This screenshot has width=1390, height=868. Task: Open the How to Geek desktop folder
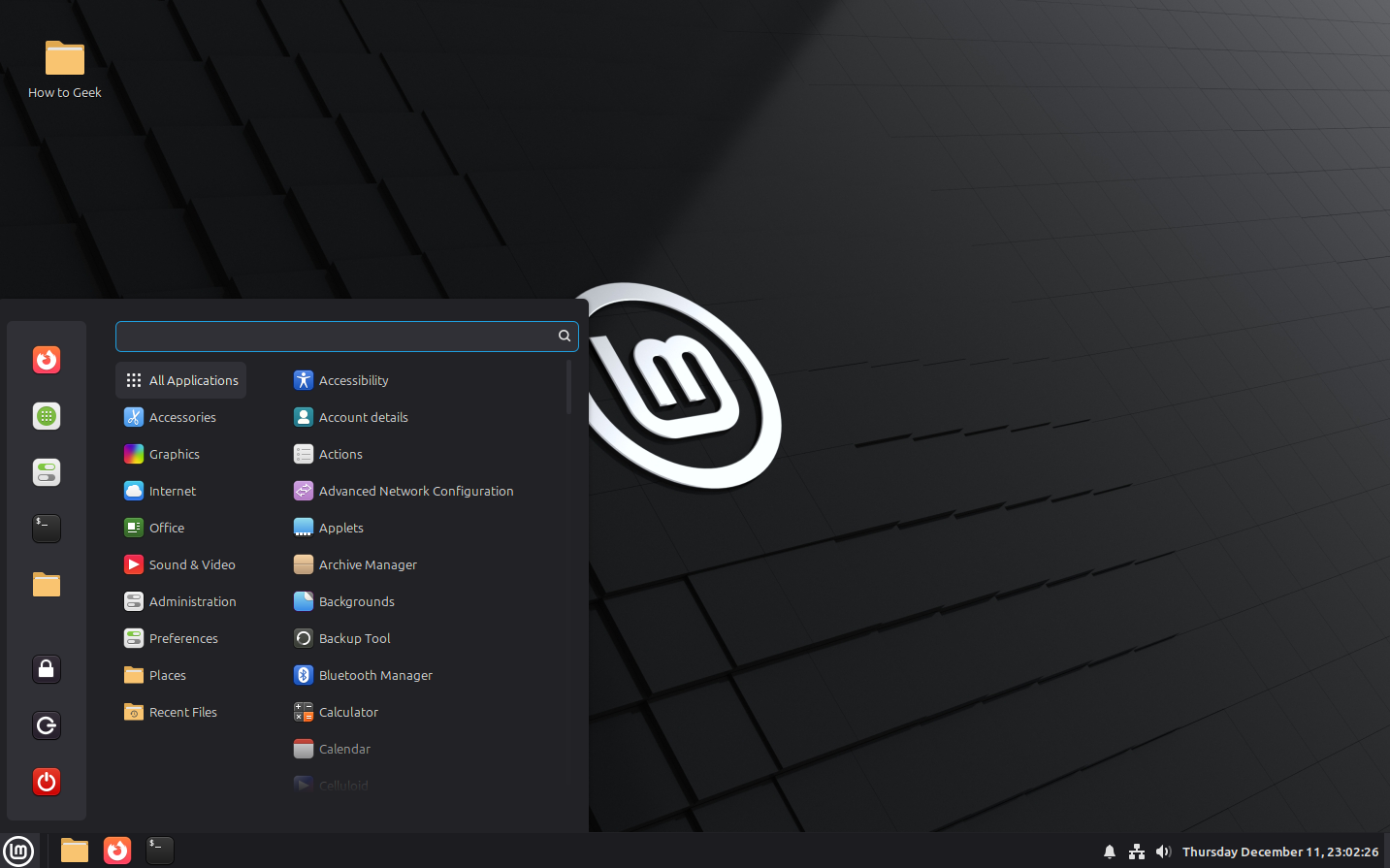[x=64, y=58]
